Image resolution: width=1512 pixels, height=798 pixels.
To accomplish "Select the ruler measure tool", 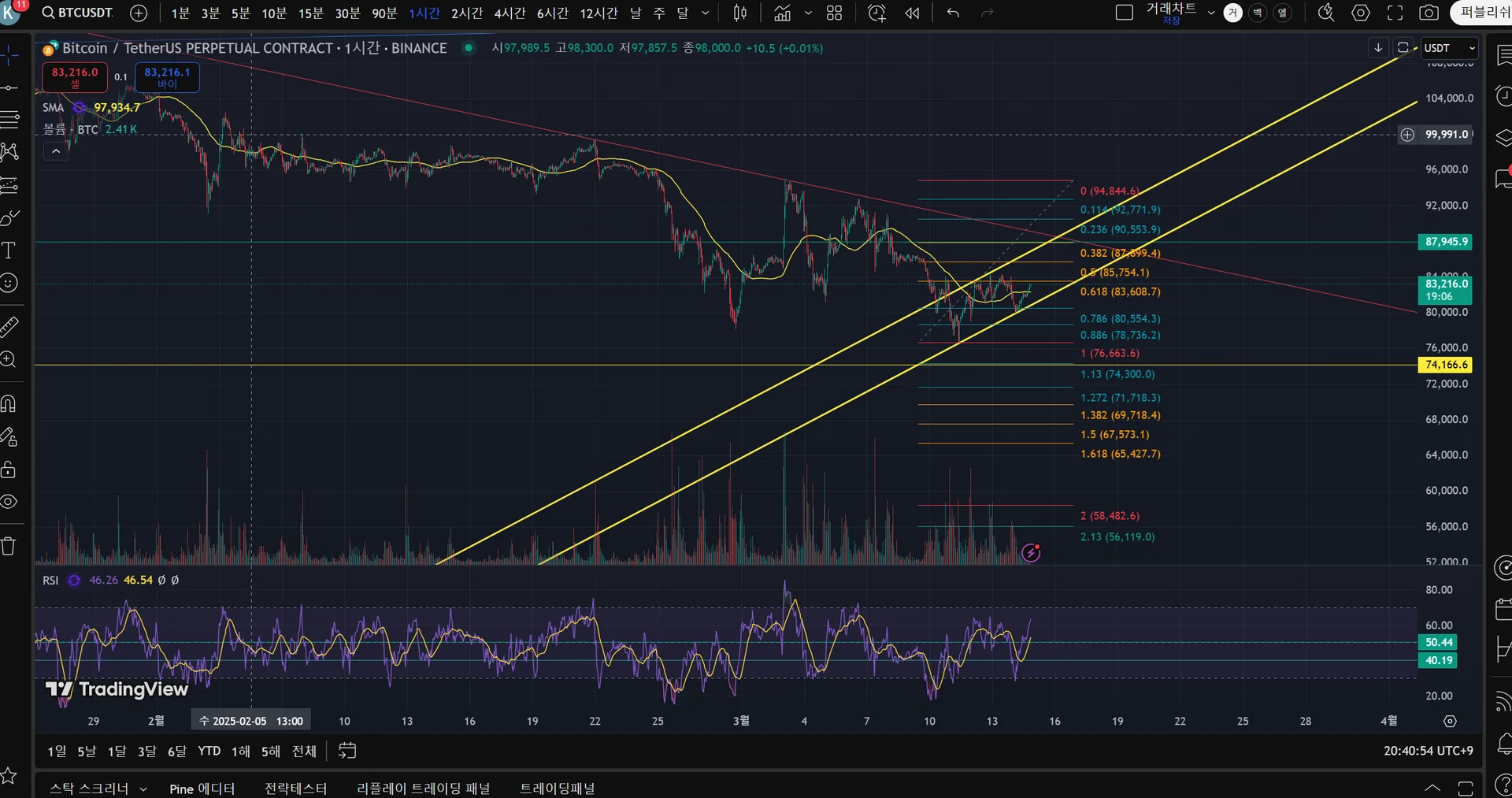I will point(9,326).
